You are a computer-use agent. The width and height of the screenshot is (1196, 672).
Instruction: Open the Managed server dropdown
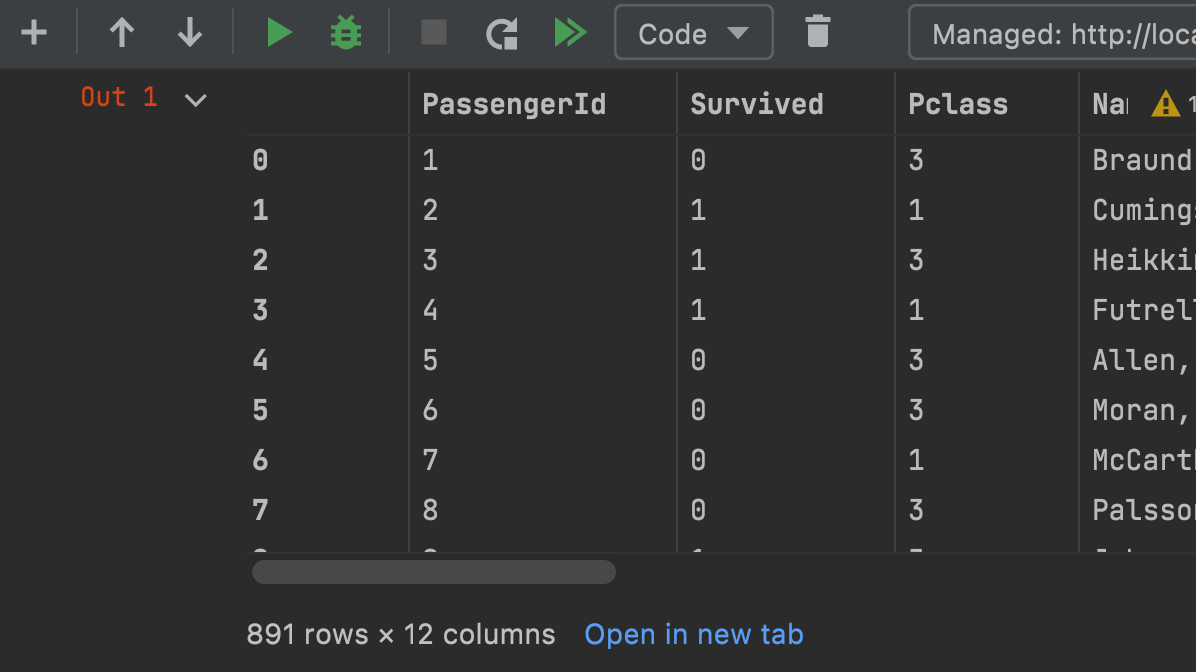click(x=1052, y=33)
